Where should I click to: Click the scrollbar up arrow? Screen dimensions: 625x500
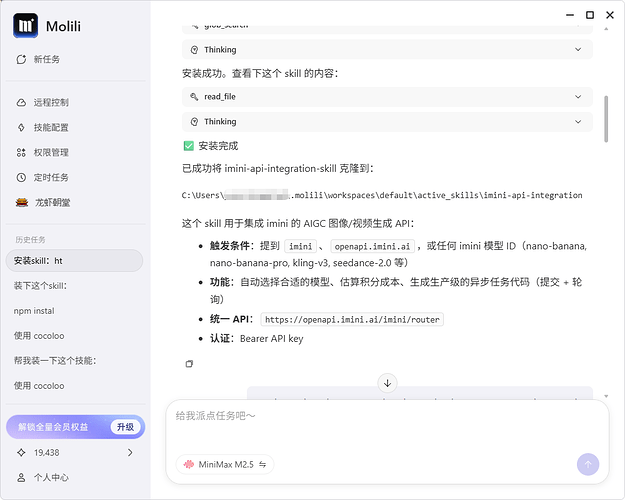[x=606, y=29]
